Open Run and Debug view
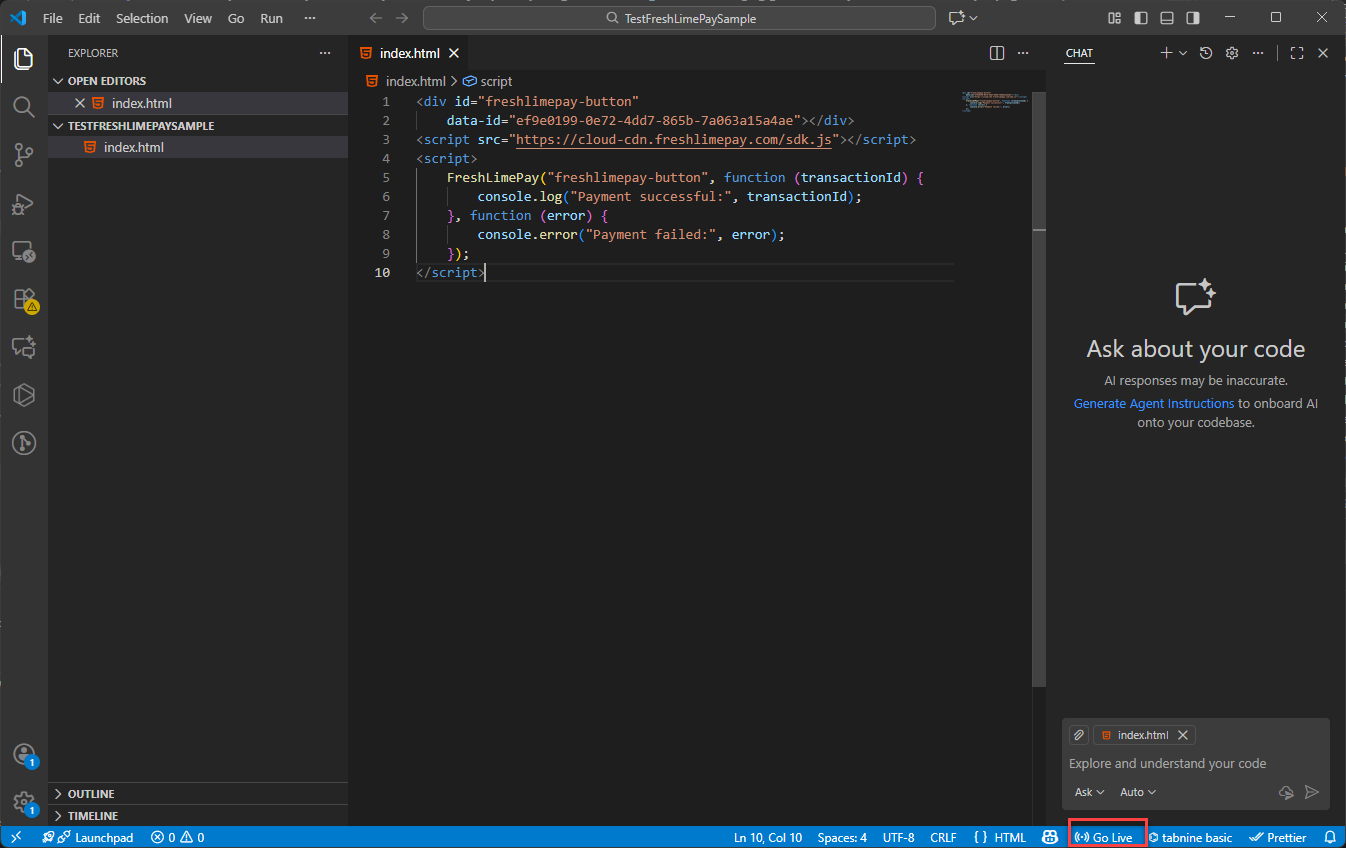 tap(23, 204)
